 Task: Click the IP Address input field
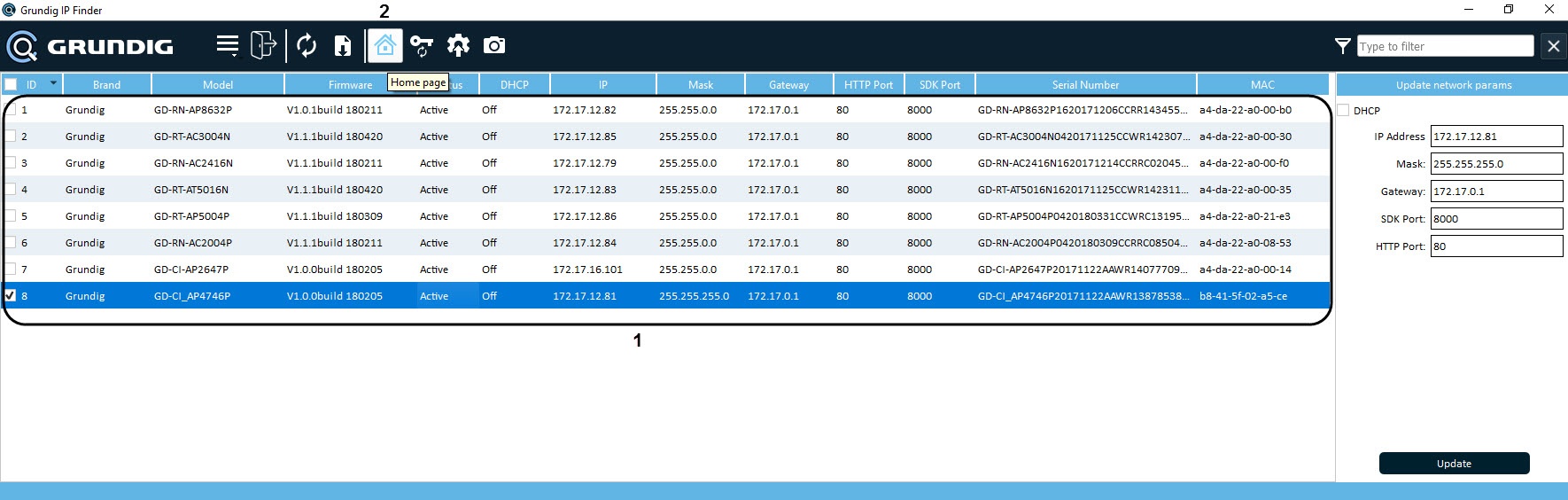pos(1496,137)
